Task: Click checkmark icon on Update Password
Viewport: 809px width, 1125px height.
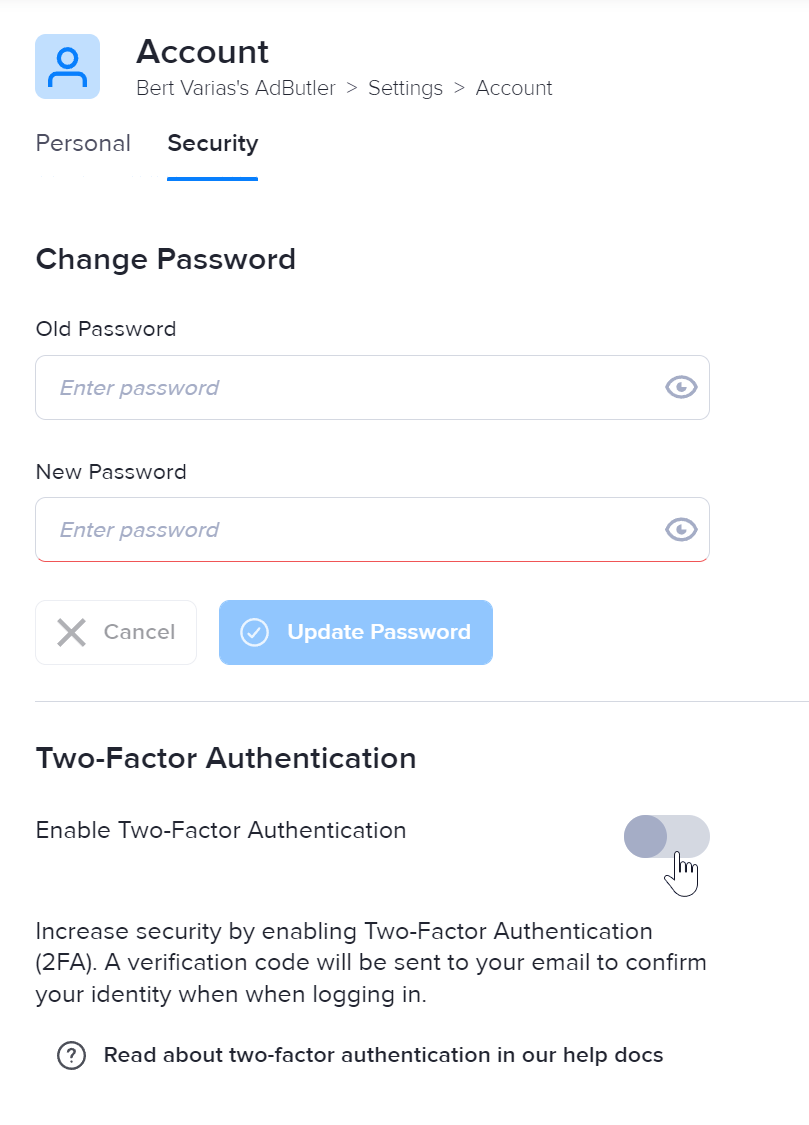Action: tap(255, 632)
